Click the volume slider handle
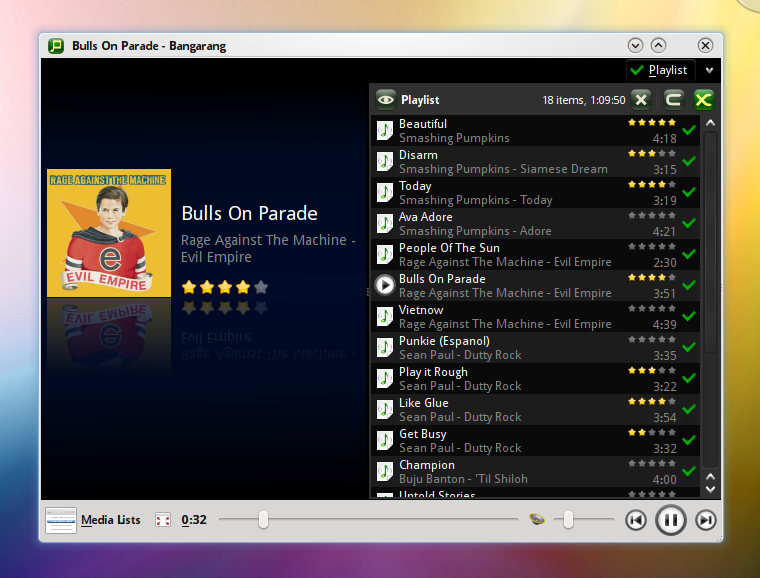Image resolution: width=760 pixels, height=578 pixels. (x=568, y=520)
